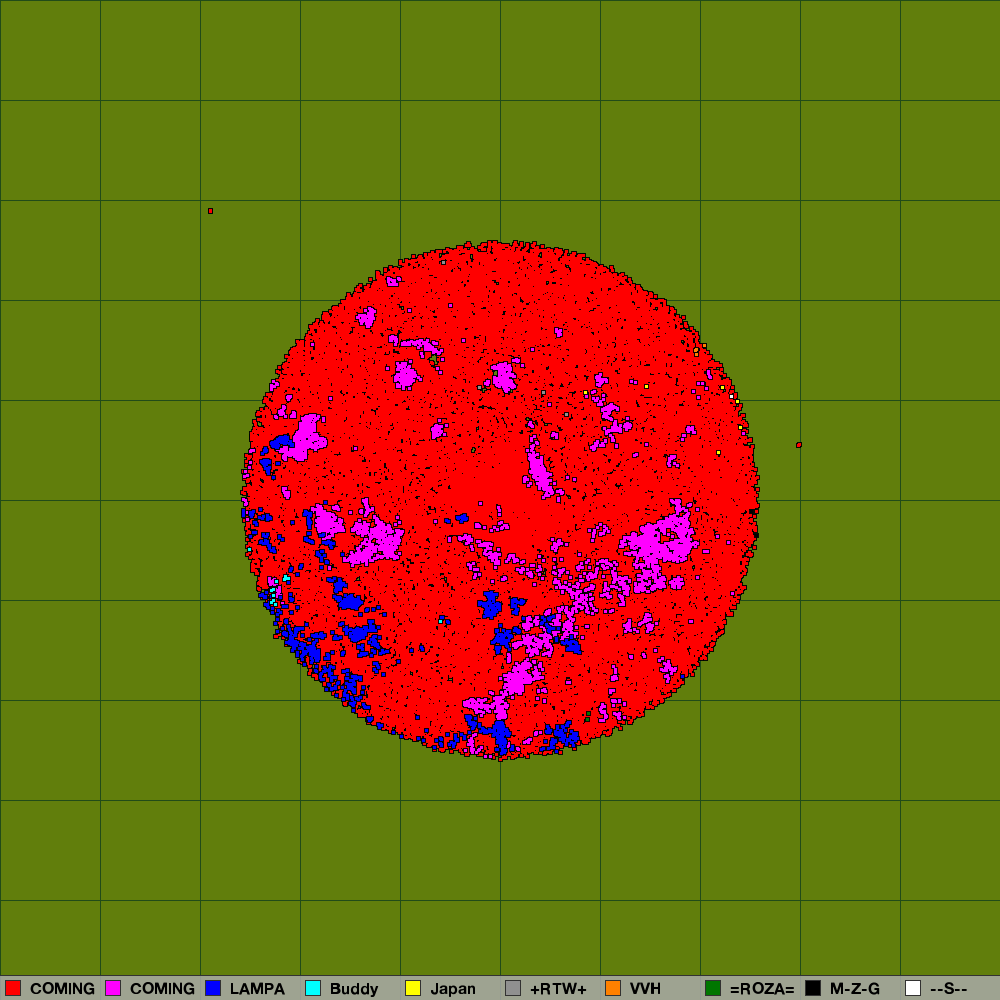Click the COMING label beside the red swatch
1000x1000 pixels.
click(62, 989)
